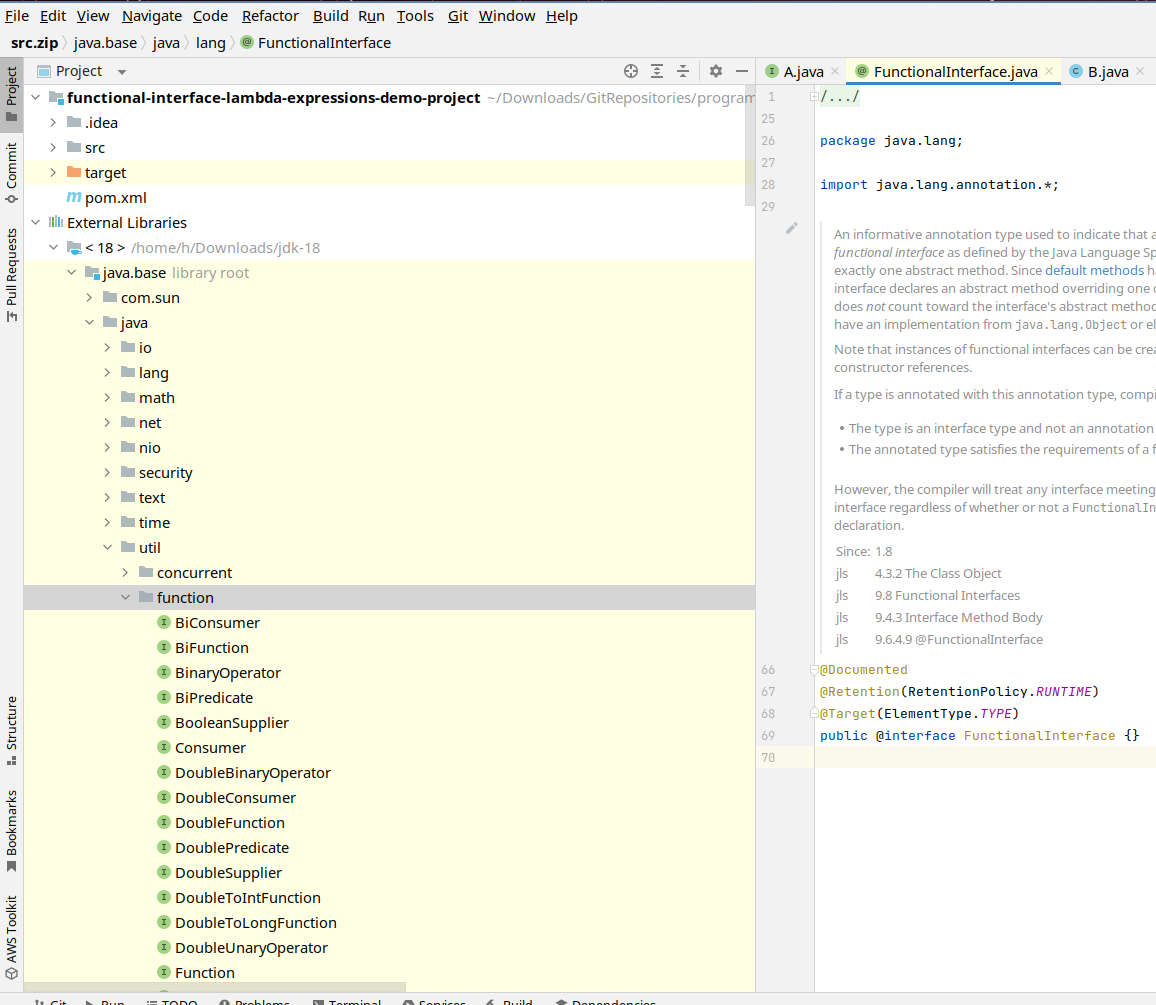Open Project panel options gear
Screen dimensions: 1156x1005
[x=716, y=71]
